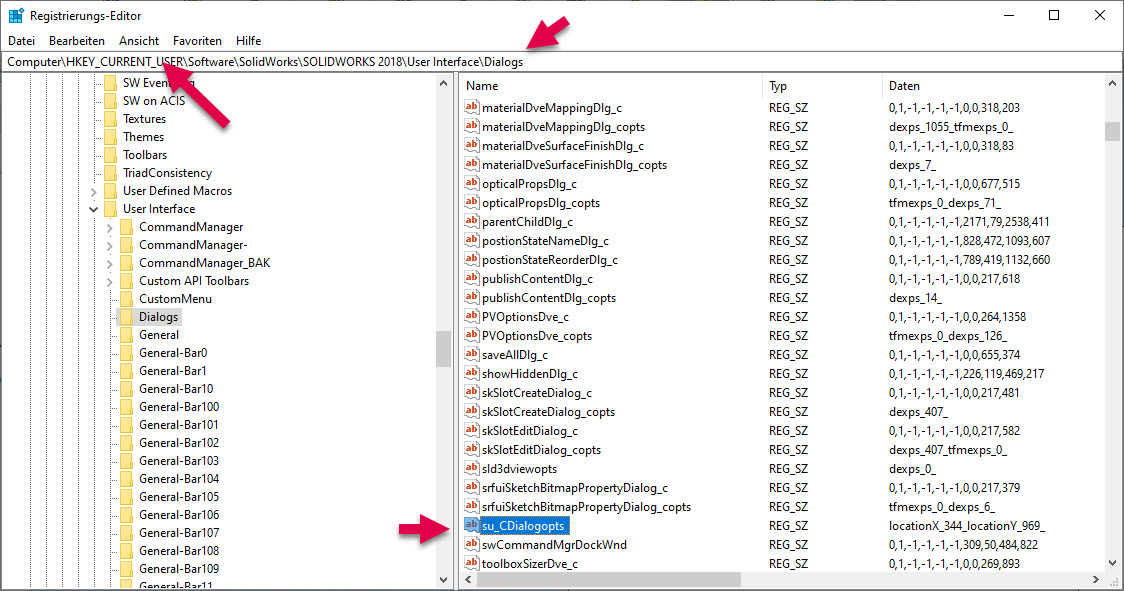Image resolution: width=1124 pixels, height=591 pixels.
Task: Click the values pane scroll right arrow
Action: click(x=1095, y=580)
